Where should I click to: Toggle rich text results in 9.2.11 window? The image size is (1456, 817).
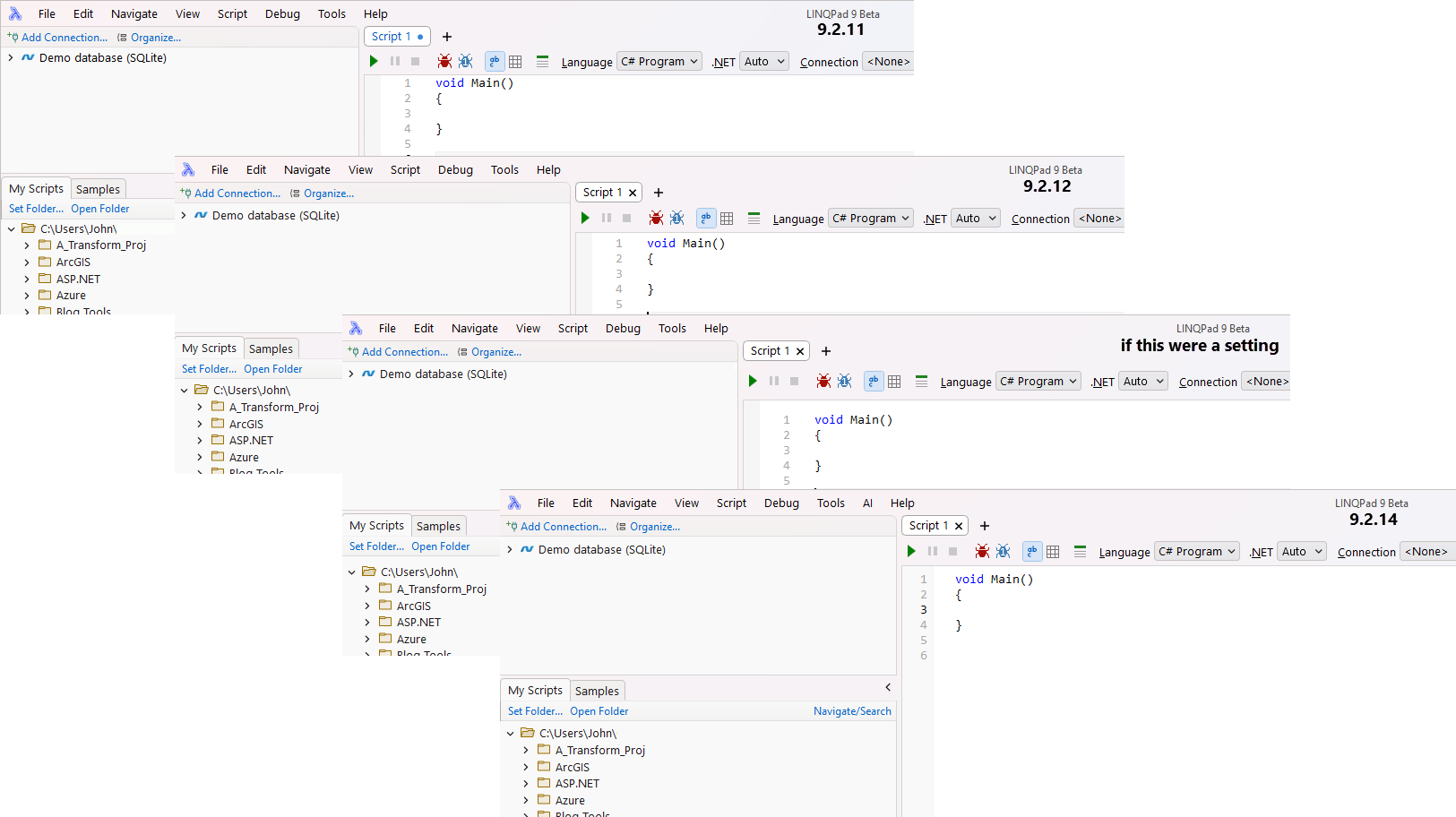(x=495, y=61)
